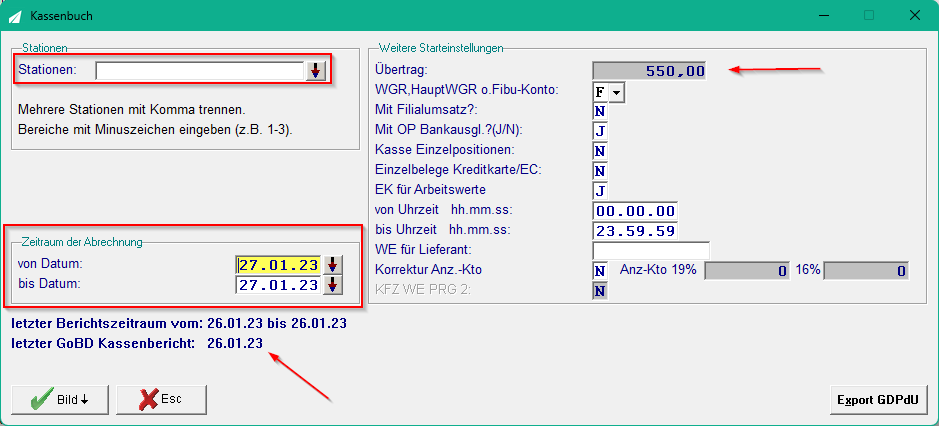The image size is (939, 426).
Task: Click the von Datum date field
Action: (x=279, y=265)
